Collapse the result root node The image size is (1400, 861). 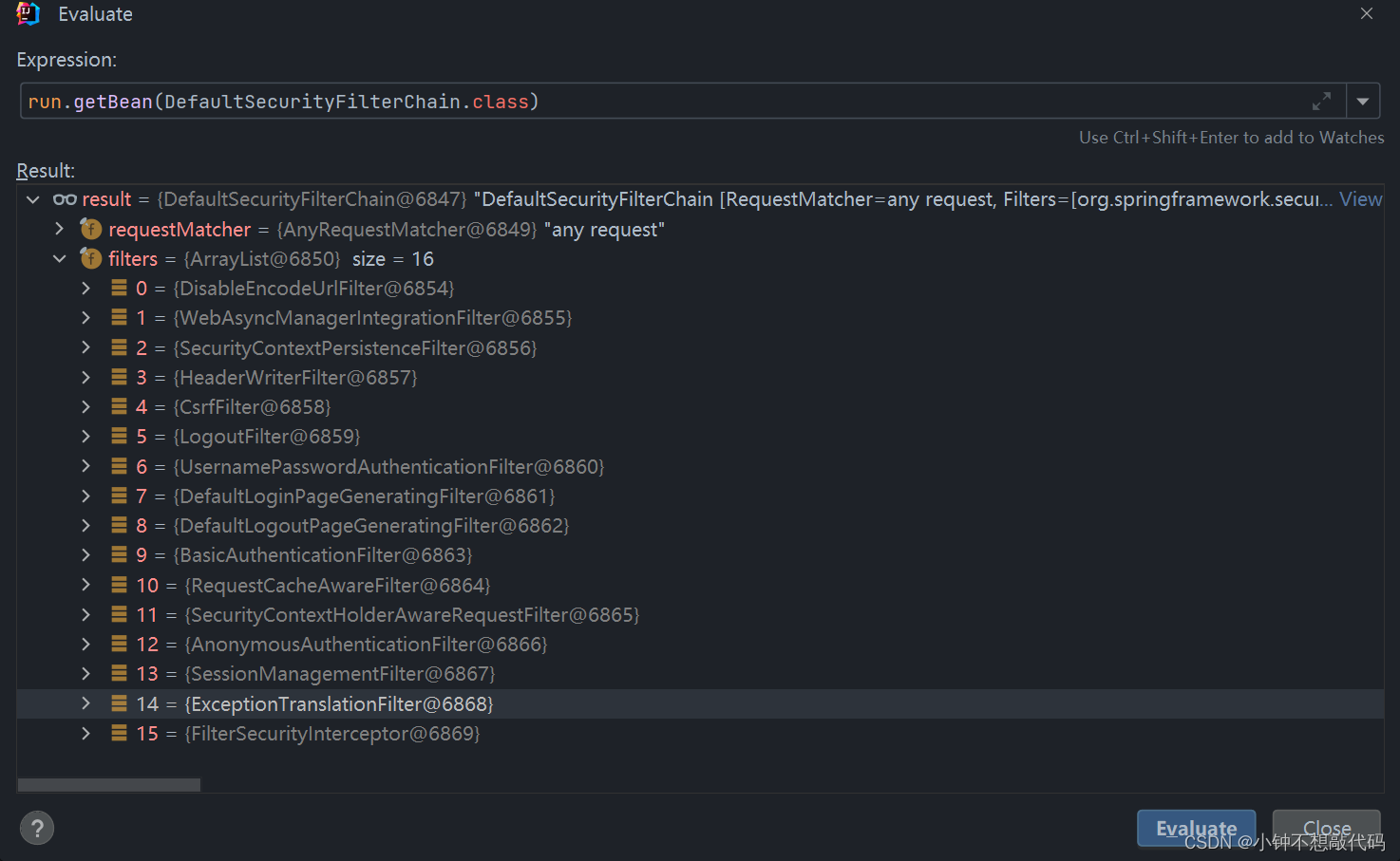point(33,199)
